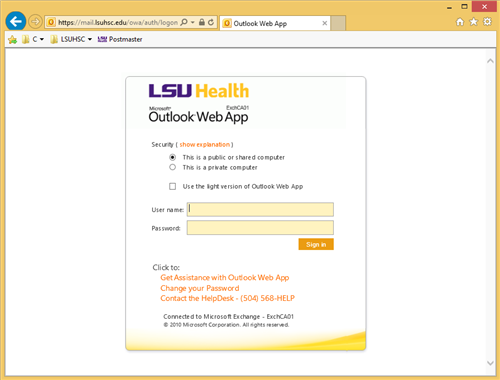Open a new tab
This screenshot has width=500, height=380.
click(x=338, y=23)
